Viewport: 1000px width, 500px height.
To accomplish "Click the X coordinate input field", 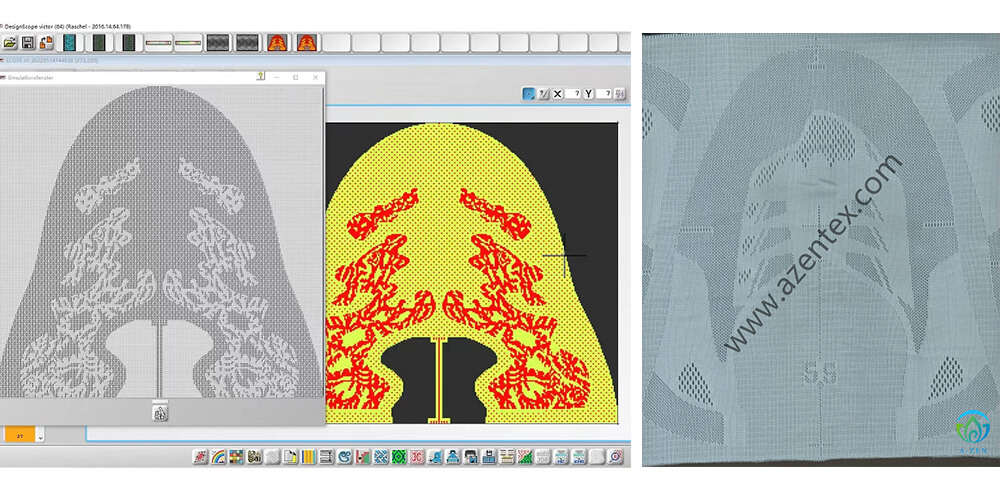I will coord(572,93).
